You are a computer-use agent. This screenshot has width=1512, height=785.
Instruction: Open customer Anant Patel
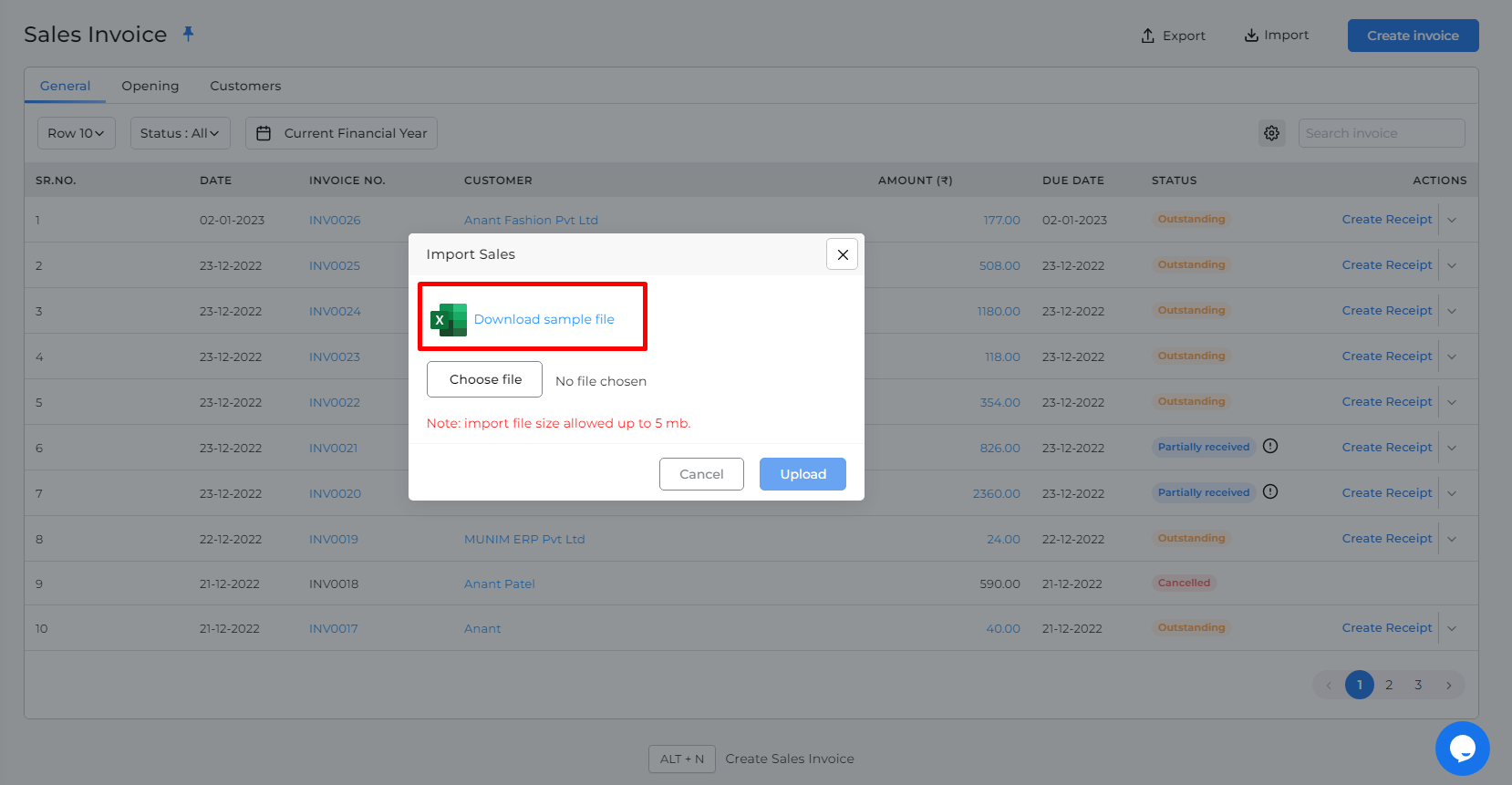pyautogui.click(x=500, y=584)
